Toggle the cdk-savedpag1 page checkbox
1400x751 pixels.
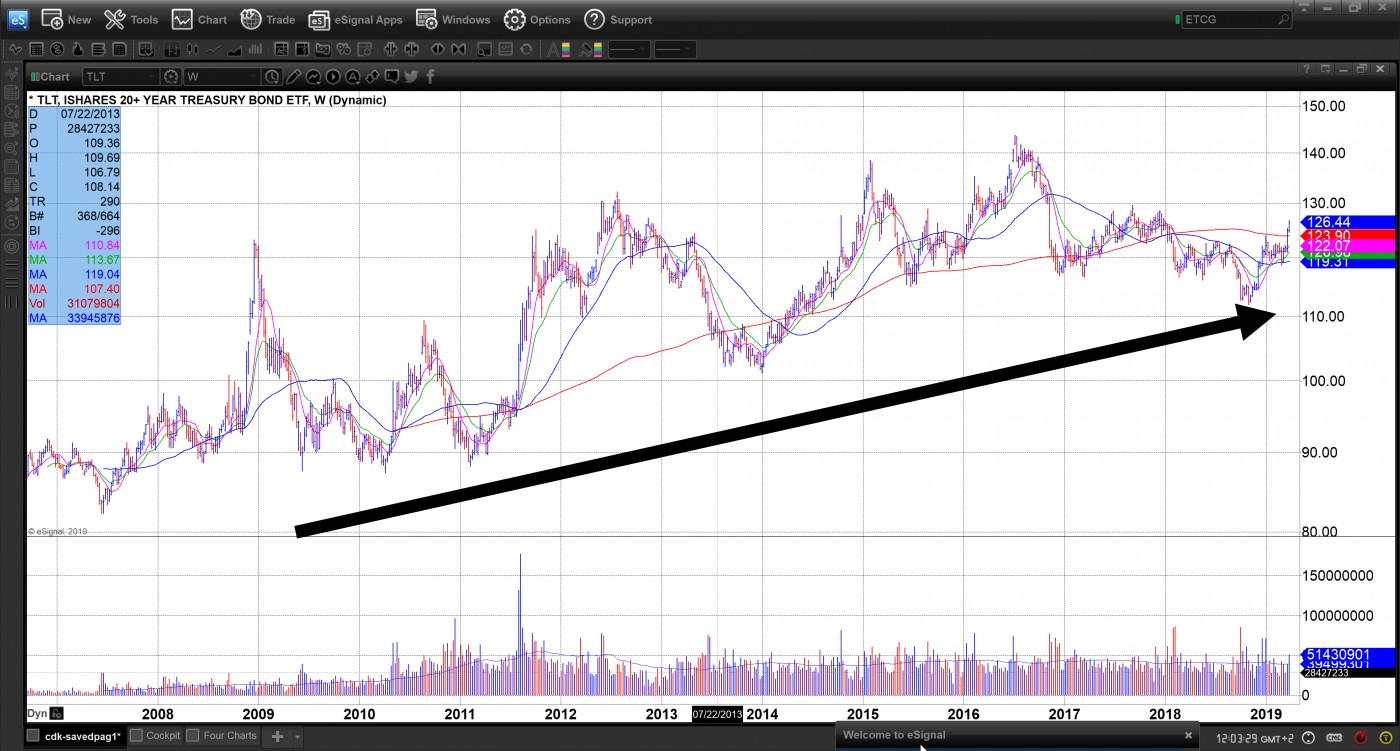pyautogui.click(x=33, y=736)
